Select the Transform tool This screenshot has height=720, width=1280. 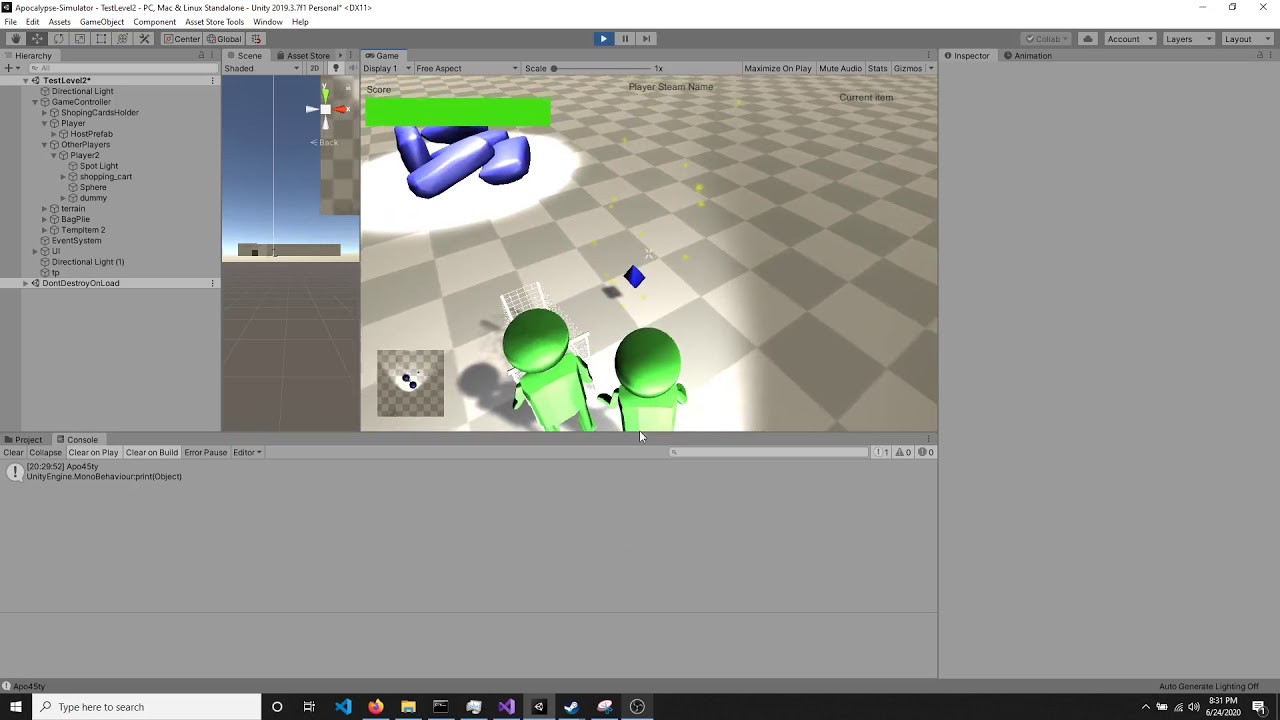123,39
